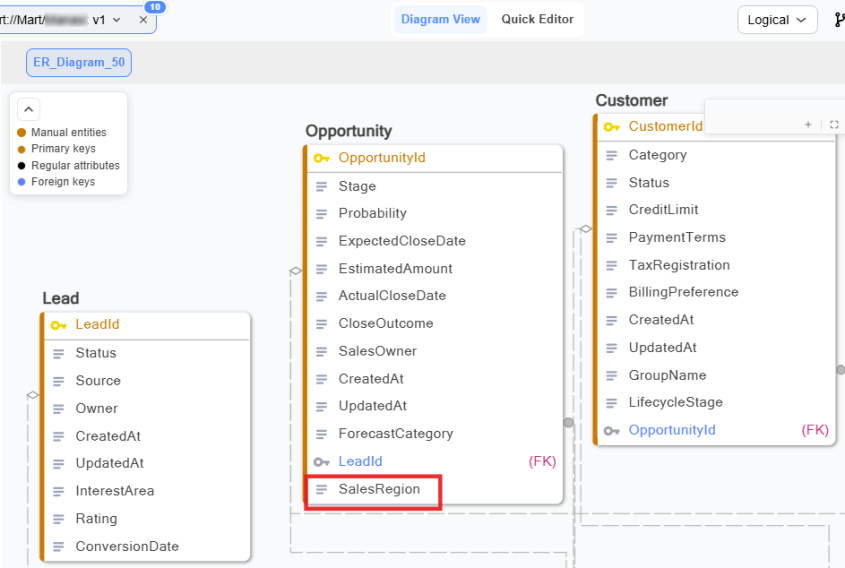
Task: Open the Logical model type dropdown
Action: tap(777, 20)
